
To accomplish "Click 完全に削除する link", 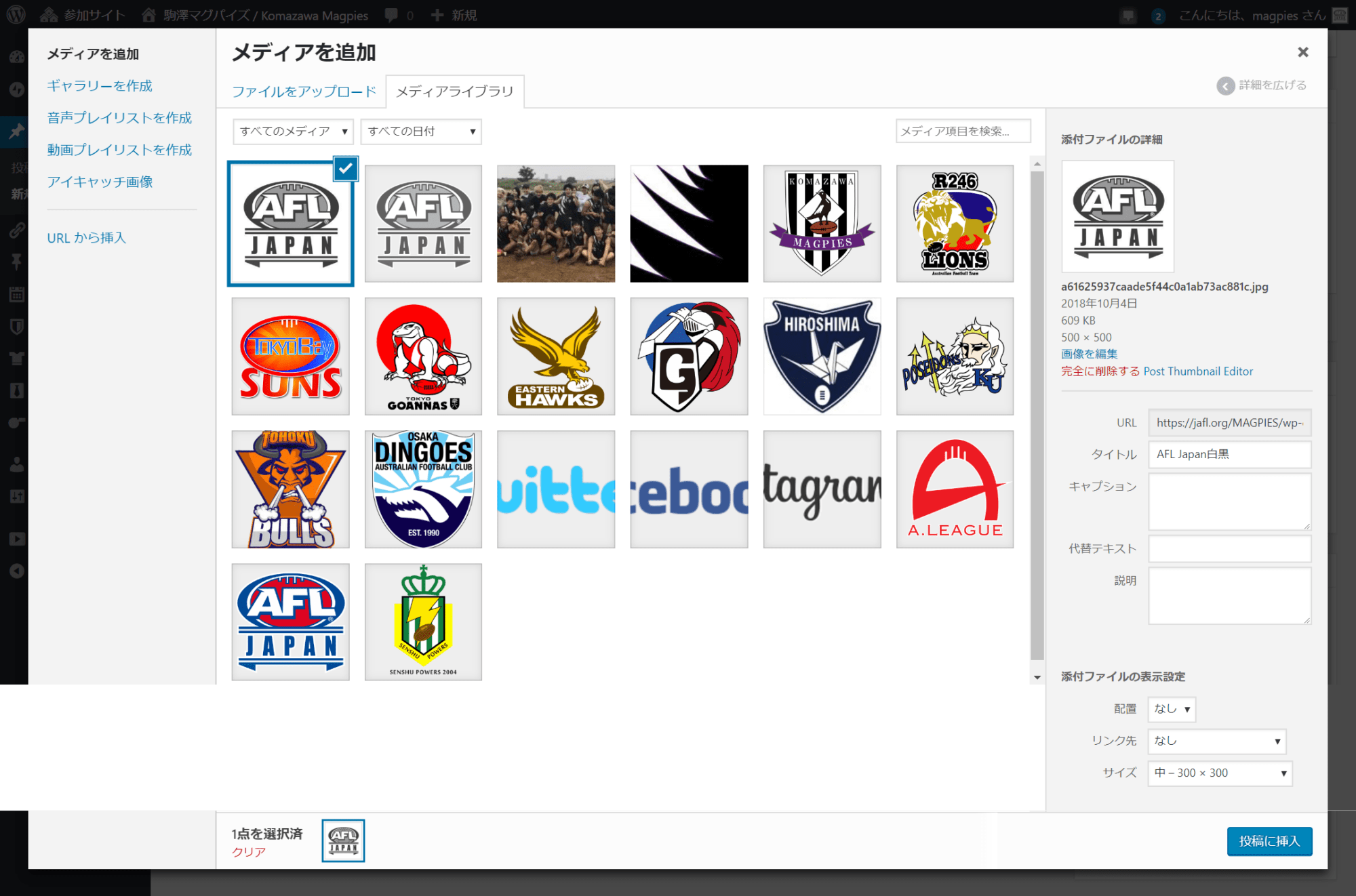I will click(x=1100, y=371).
